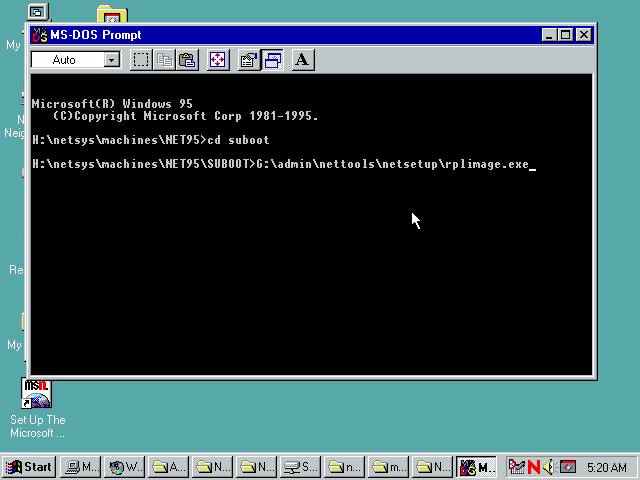Click the rplimage.exe command text
The image size is (640, 480).
392,164
